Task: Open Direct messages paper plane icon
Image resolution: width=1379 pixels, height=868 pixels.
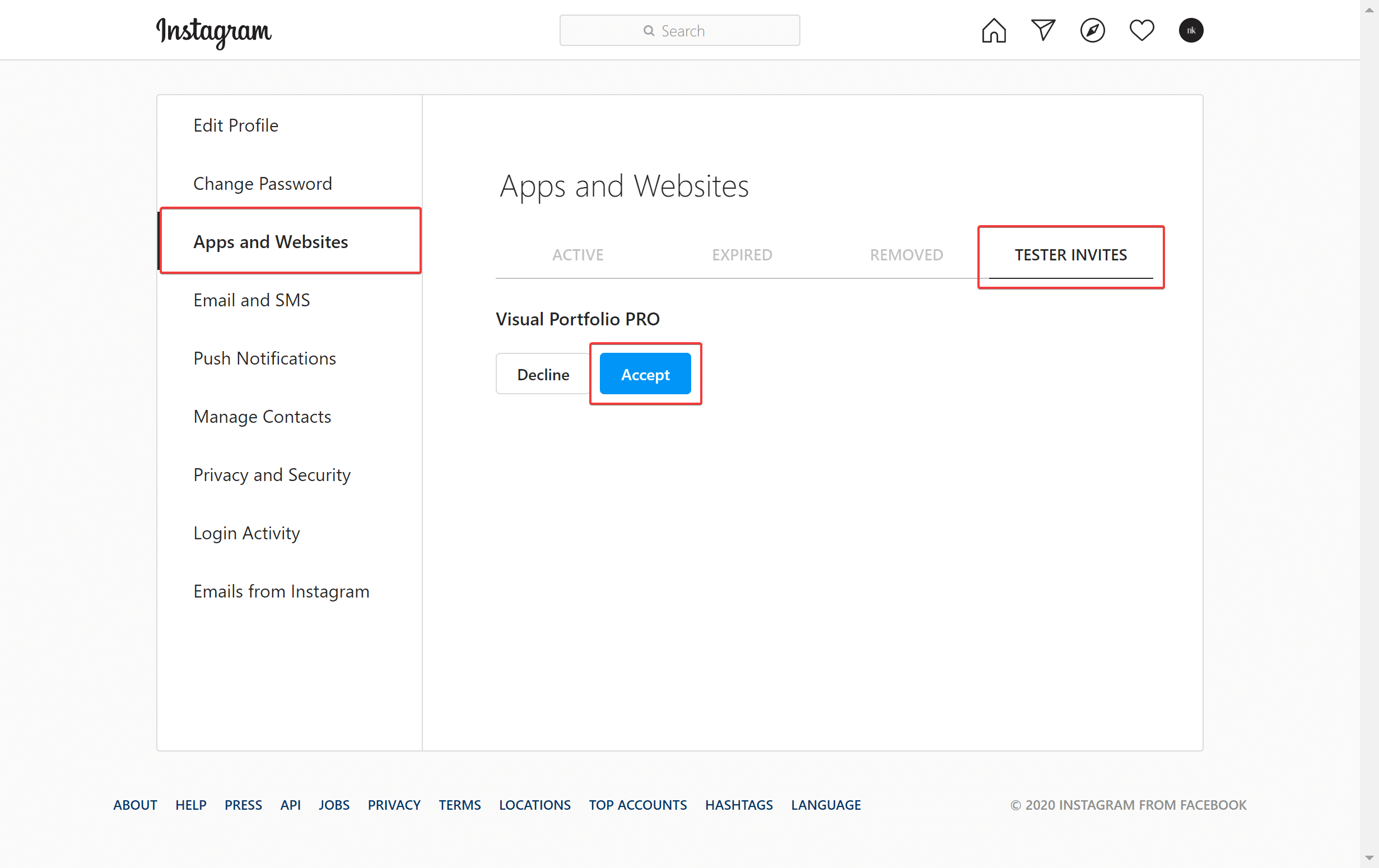Action: (x=1043, y=30)
